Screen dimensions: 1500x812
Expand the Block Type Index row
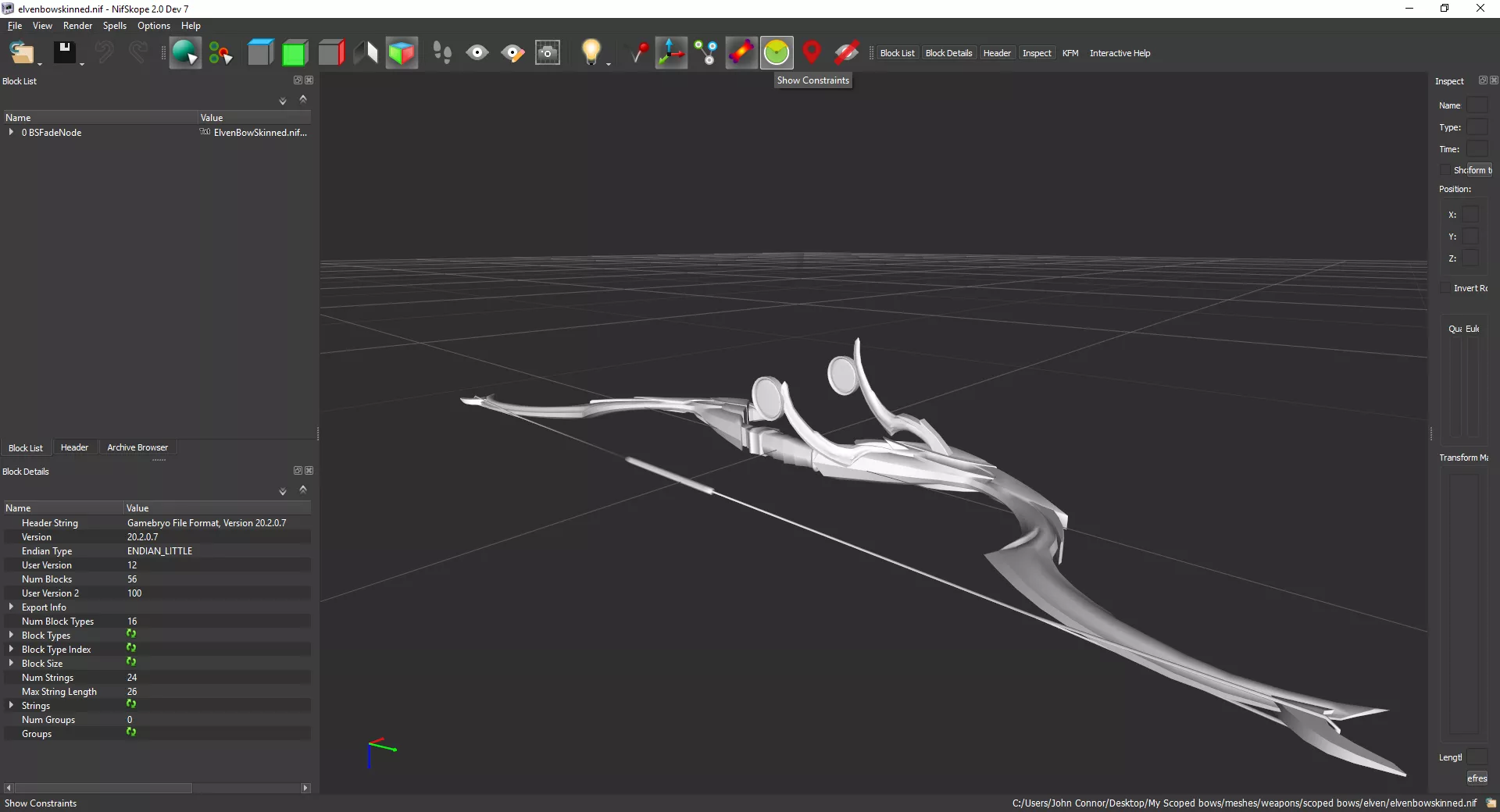tap(11, 649)
